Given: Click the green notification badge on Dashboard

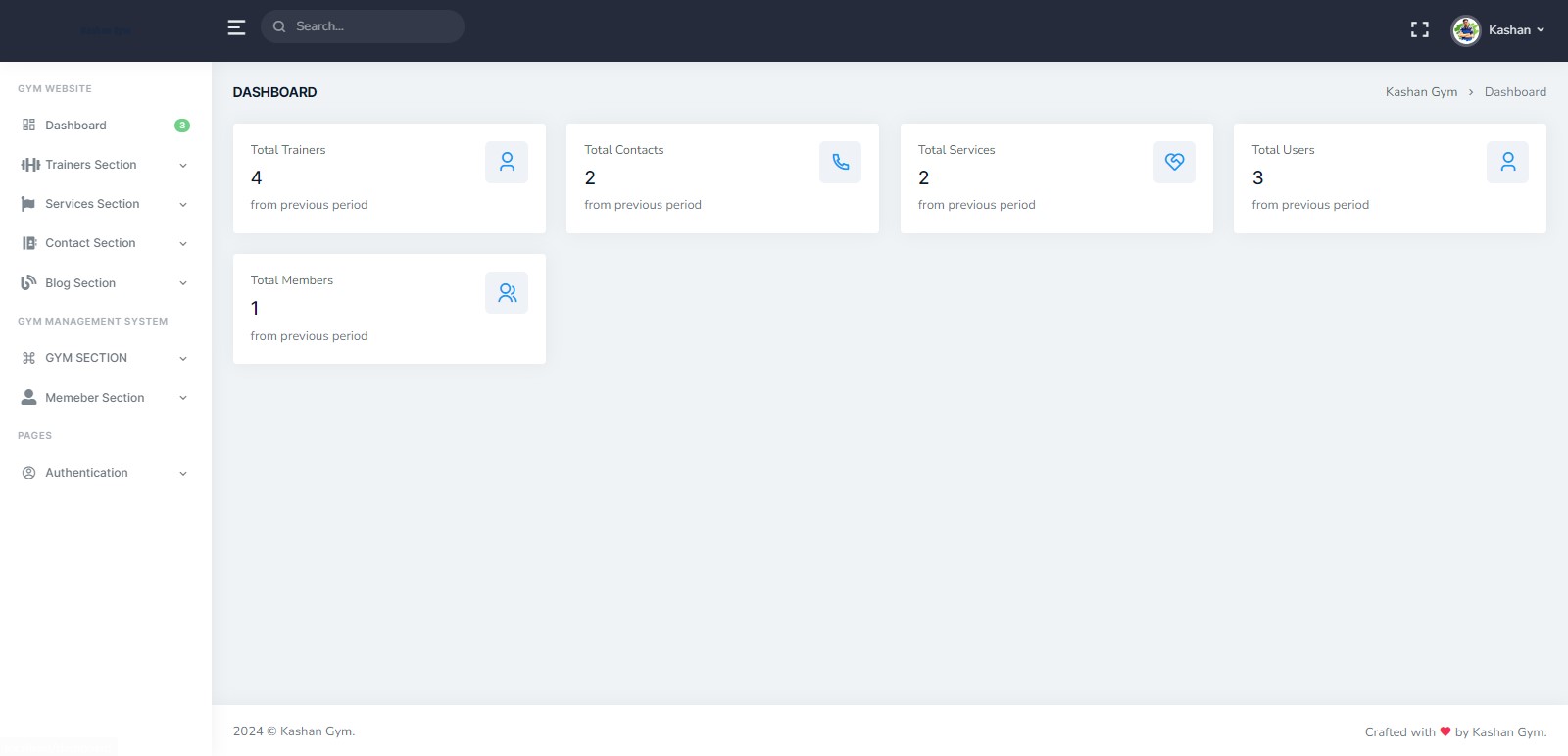Looking at the screenshot, I should pyautogui.click(x=181, y=126).
